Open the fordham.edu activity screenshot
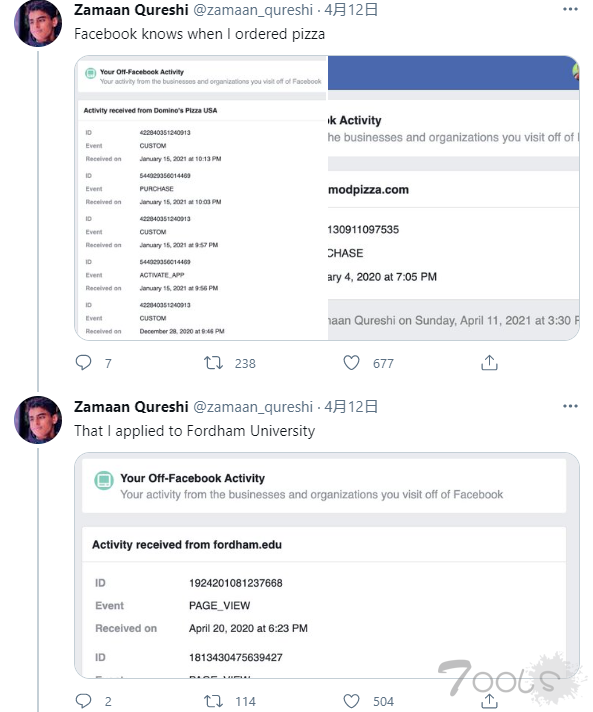This screenshot has width=593, height=712. (x=327, y=565)
